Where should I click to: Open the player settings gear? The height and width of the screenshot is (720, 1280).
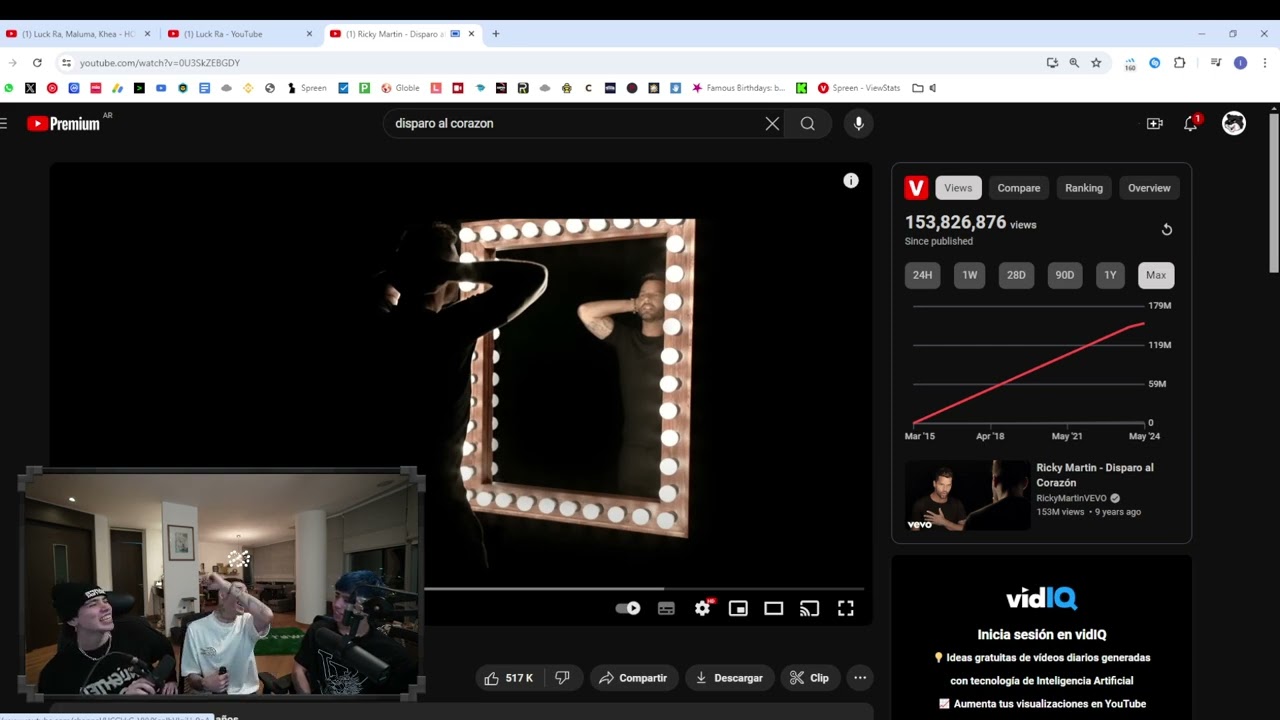[x=703, y=608]
